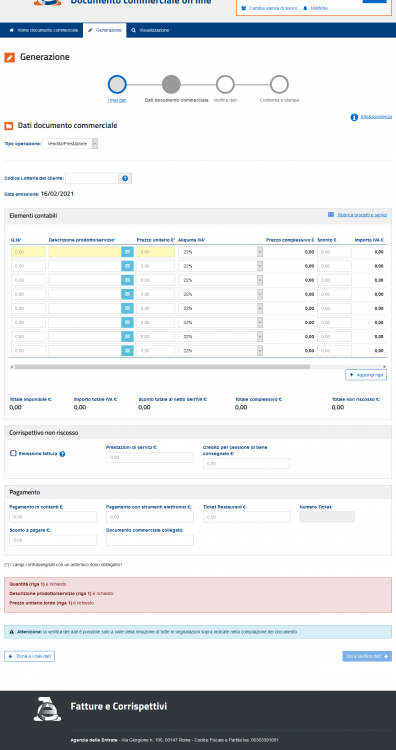This screenshot has width=396, height=750.
Task: Open Aliquota IVA dropdown in seventh row
Action: [x=221, y=336]
